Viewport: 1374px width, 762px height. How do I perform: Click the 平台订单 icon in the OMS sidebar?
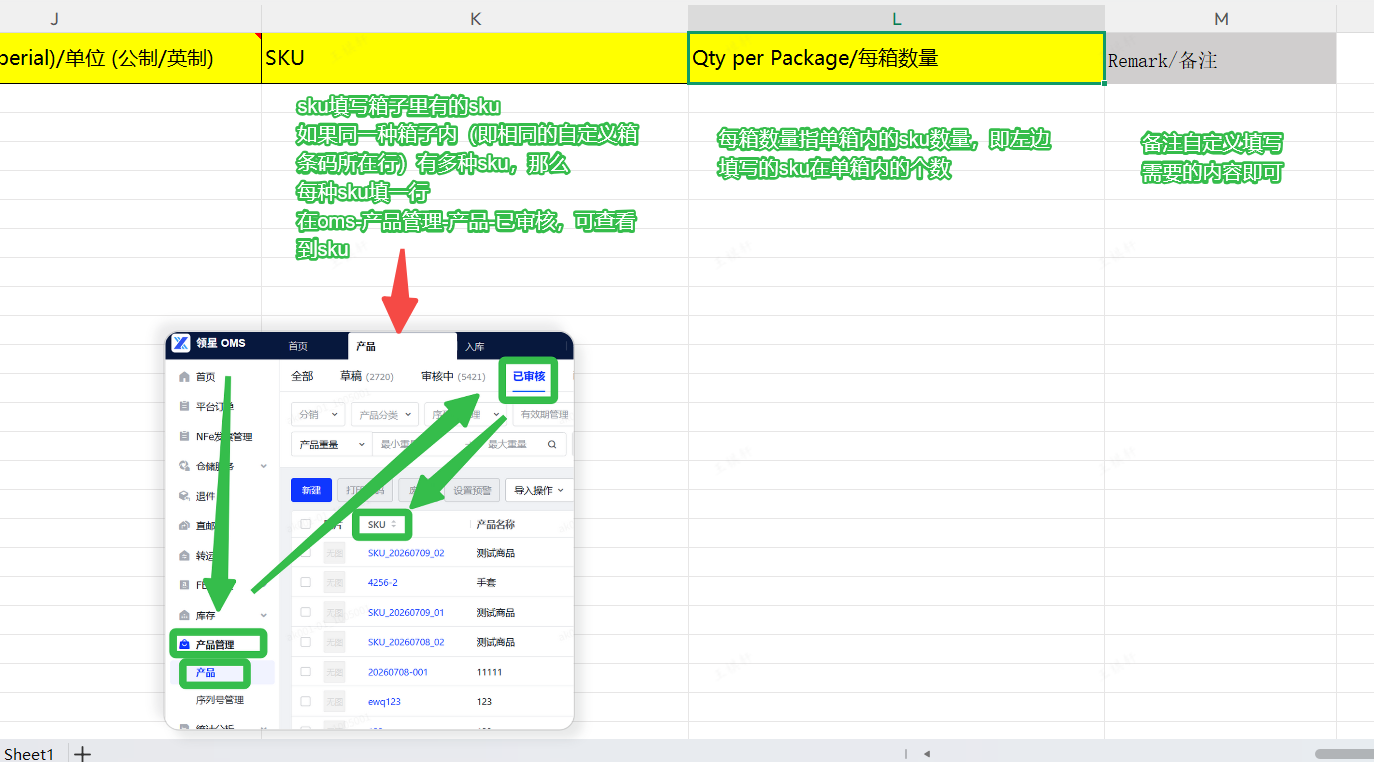pyautogui.click(x=184, y=407)
